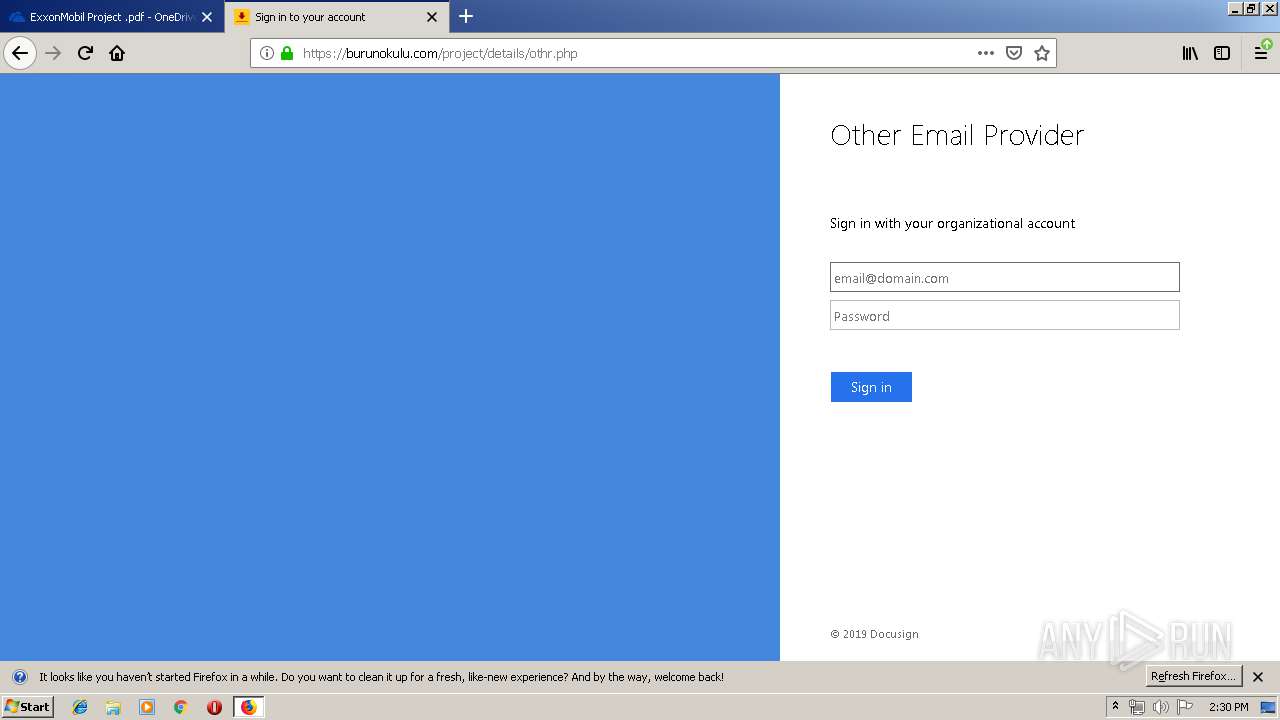The image size is (1280, 720).
Task: Open the media player taskbar icon
Action: pyautogui.click(x=147, y=707)
